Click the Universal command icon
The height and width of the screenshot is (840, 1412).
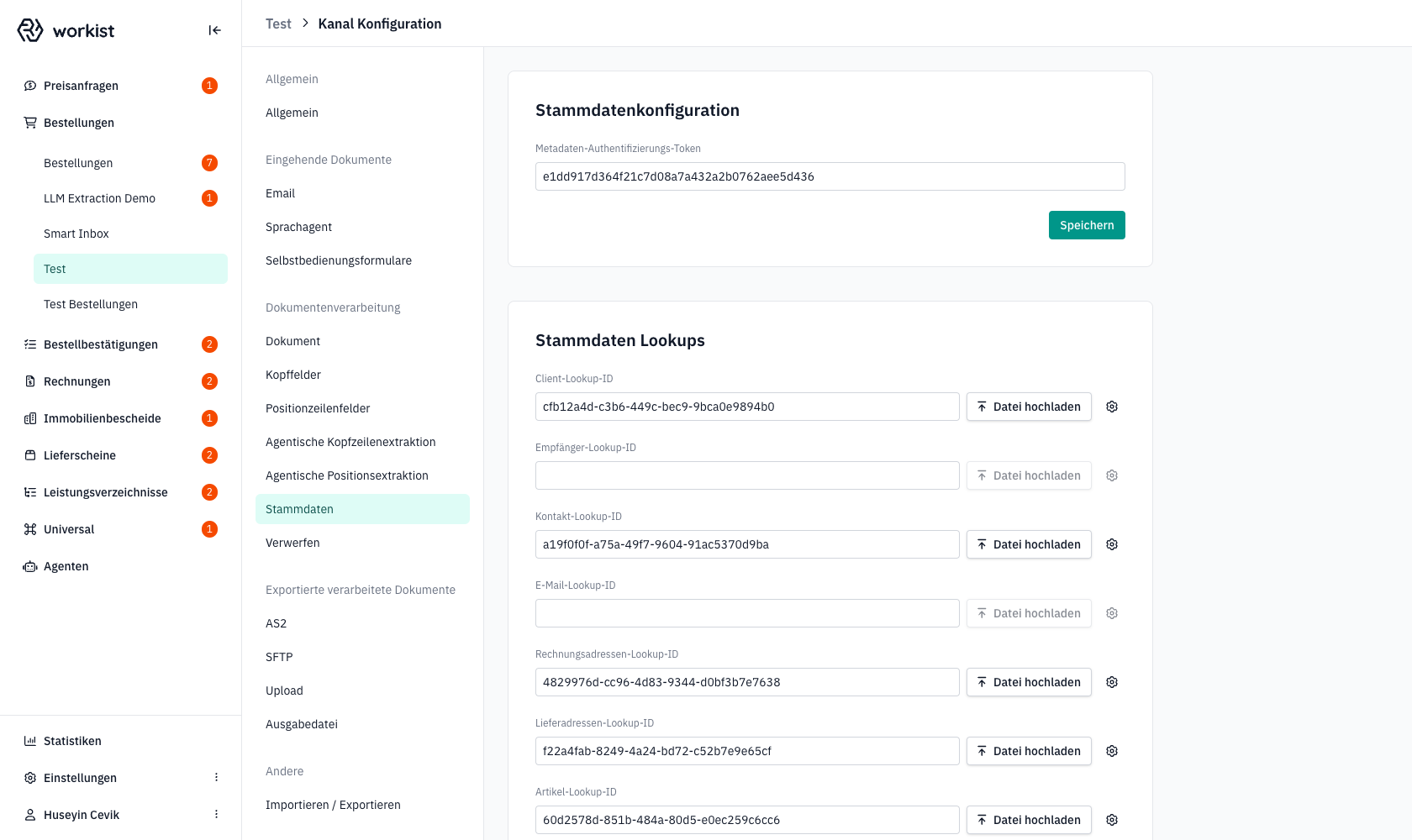pyautogui.click(x=30, y=529)
